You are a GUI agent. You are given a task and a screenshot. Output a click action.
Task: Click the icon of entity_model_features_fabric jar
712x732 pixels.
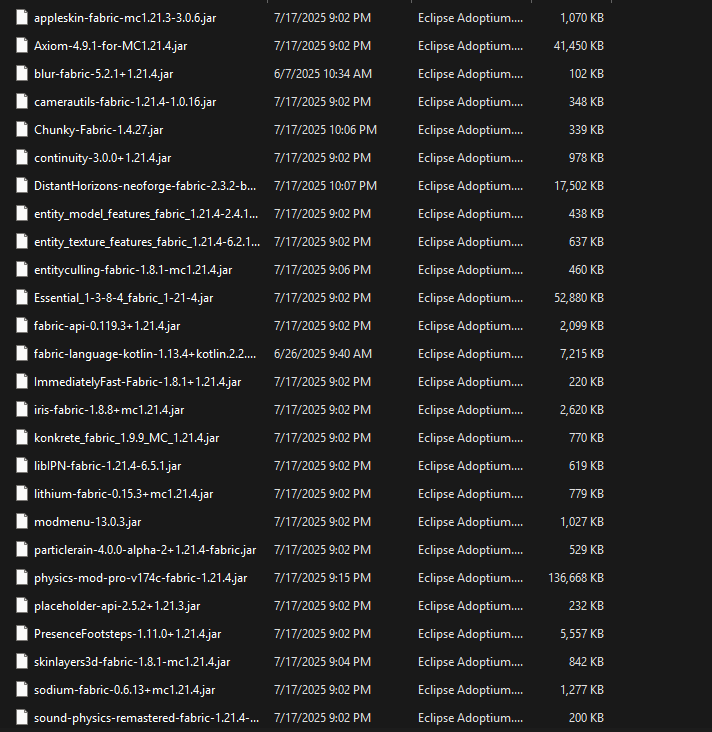(21, 214)
